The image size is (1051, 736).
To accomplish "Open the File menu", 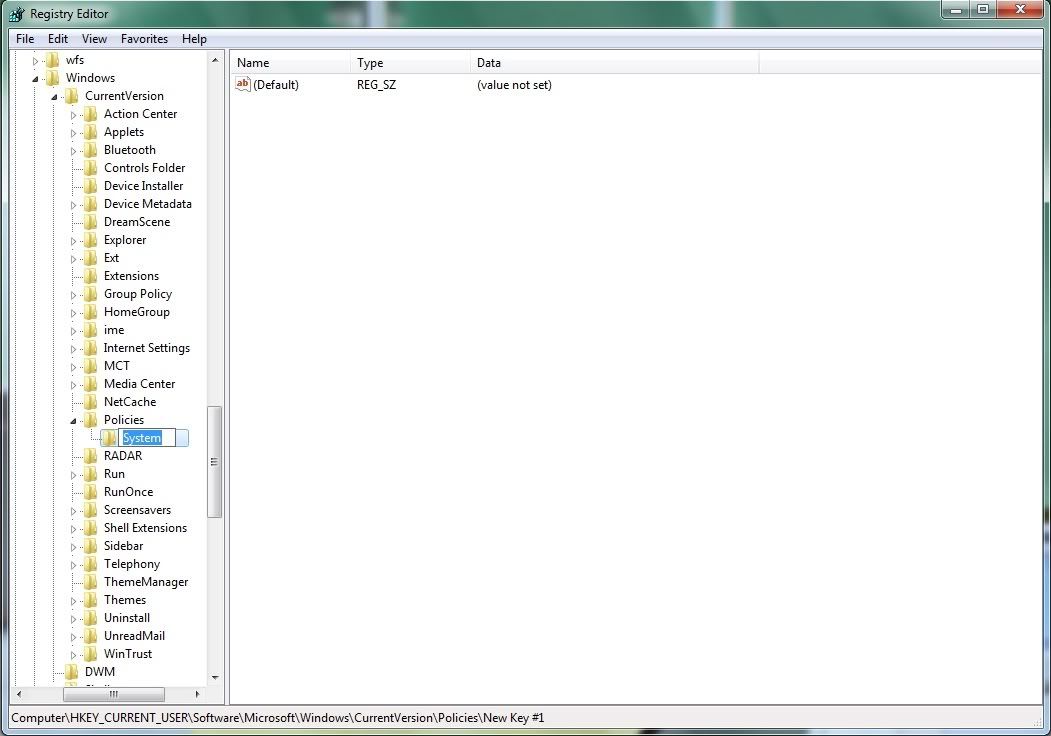I will pos(25,39).
